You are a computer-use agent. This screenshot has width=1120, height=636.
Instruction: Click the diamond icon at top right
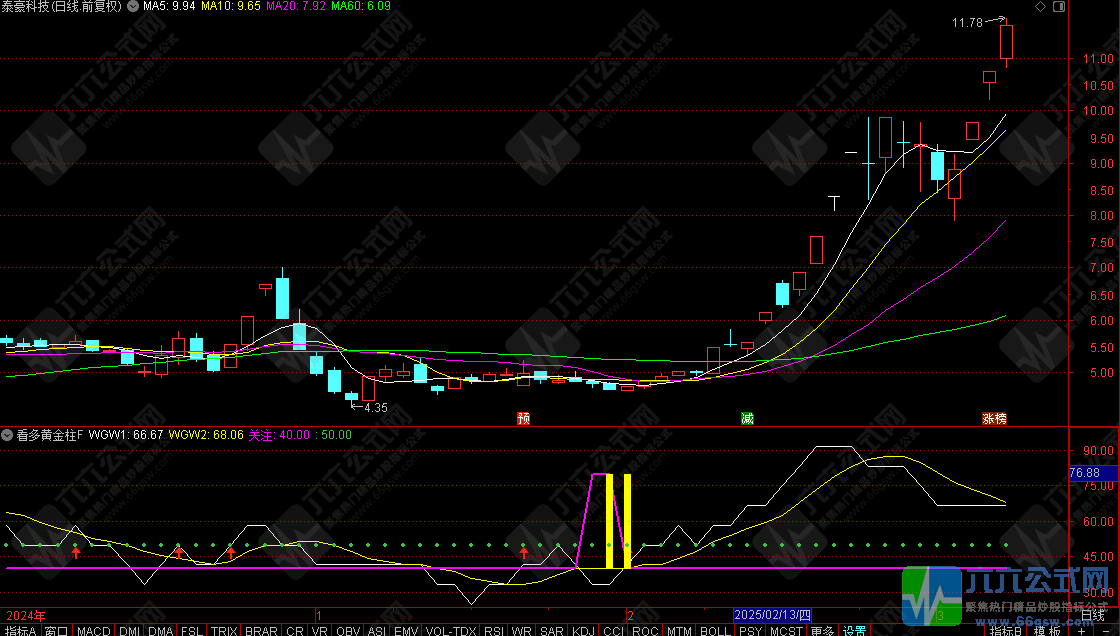pos(1041,6)
